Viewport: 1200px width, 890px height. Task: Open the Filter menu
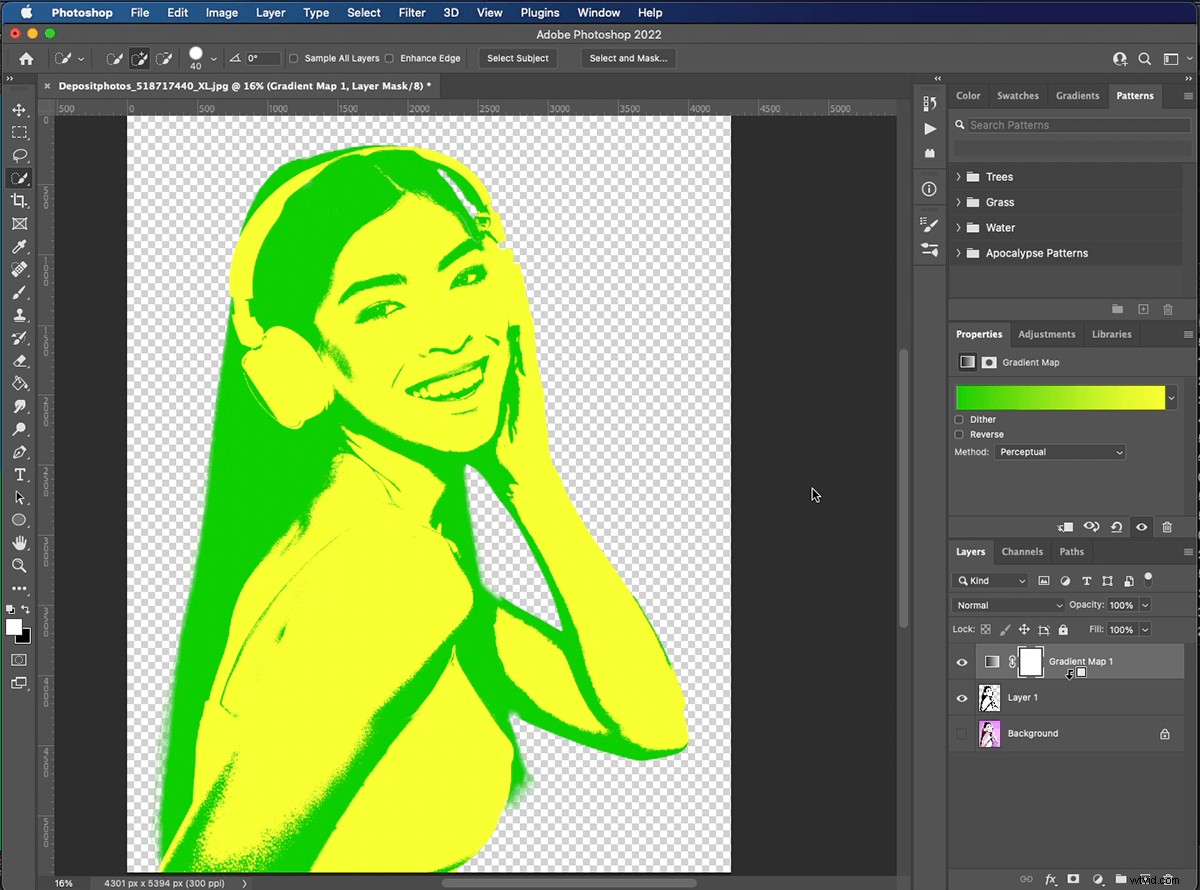(x=412, y=12)
